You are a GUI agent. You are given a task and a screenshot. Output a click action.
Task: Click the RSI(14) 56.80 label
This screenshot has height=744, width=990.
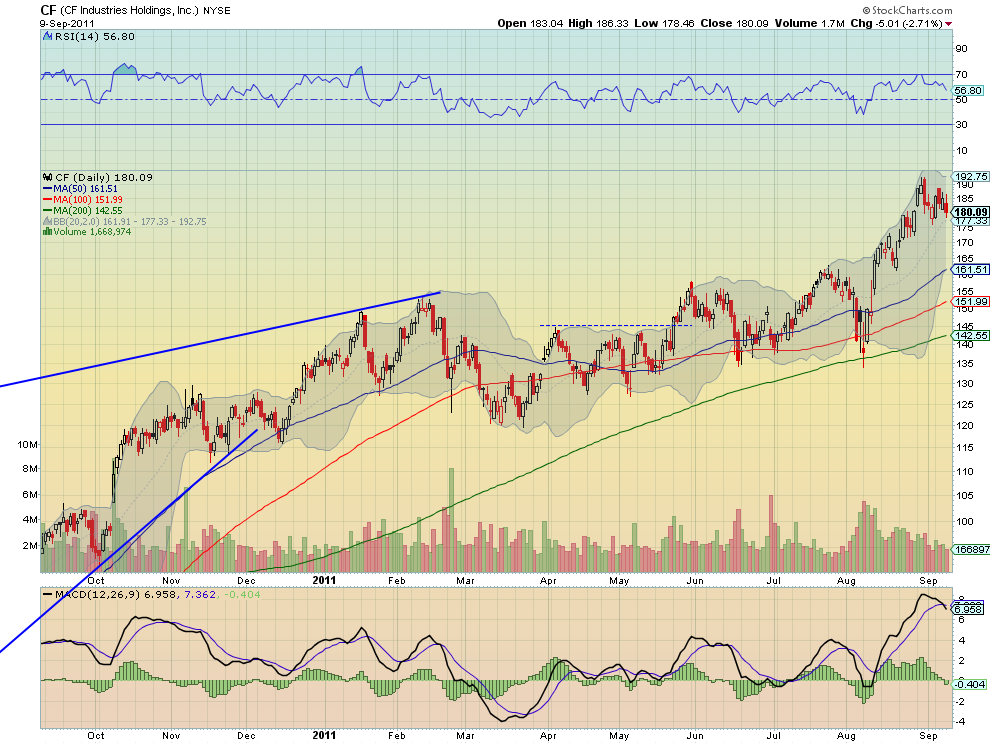95,37
